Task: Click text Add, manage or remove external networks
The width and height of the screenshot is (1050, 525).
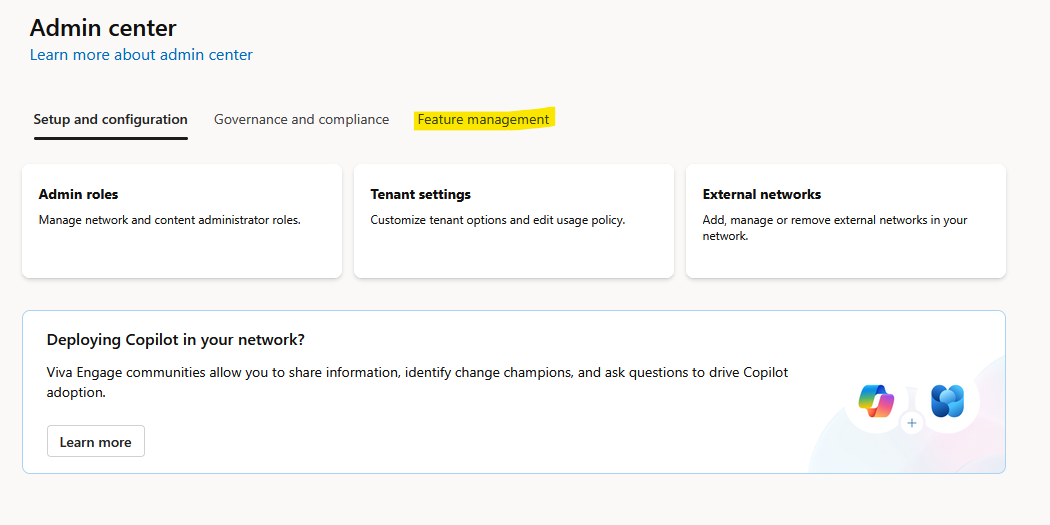Action: coord(835,228)
